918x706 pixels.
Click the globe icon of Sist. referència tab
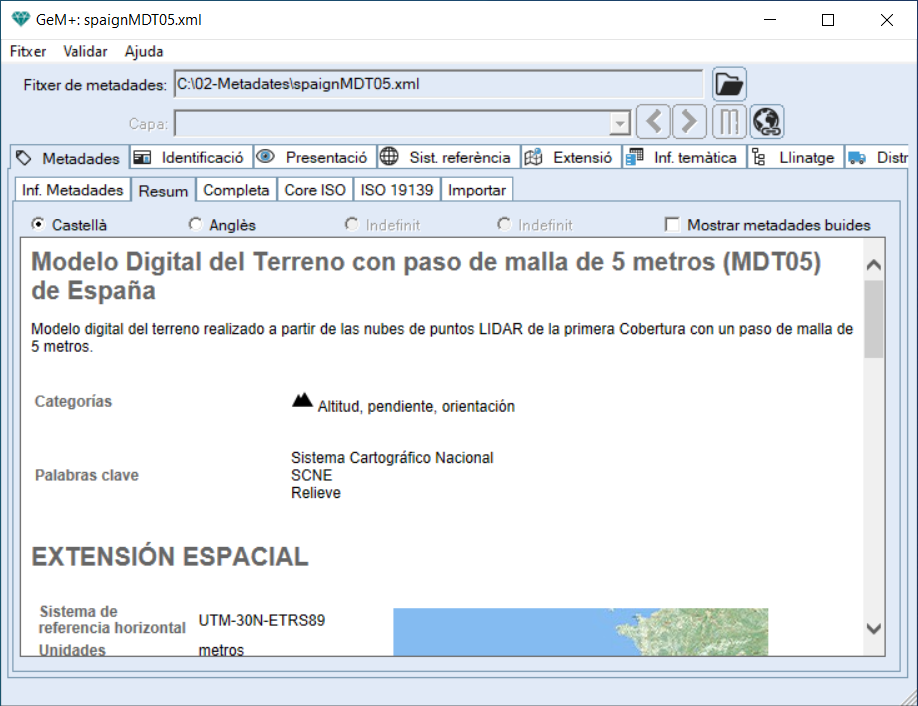[x=389, y=156]
